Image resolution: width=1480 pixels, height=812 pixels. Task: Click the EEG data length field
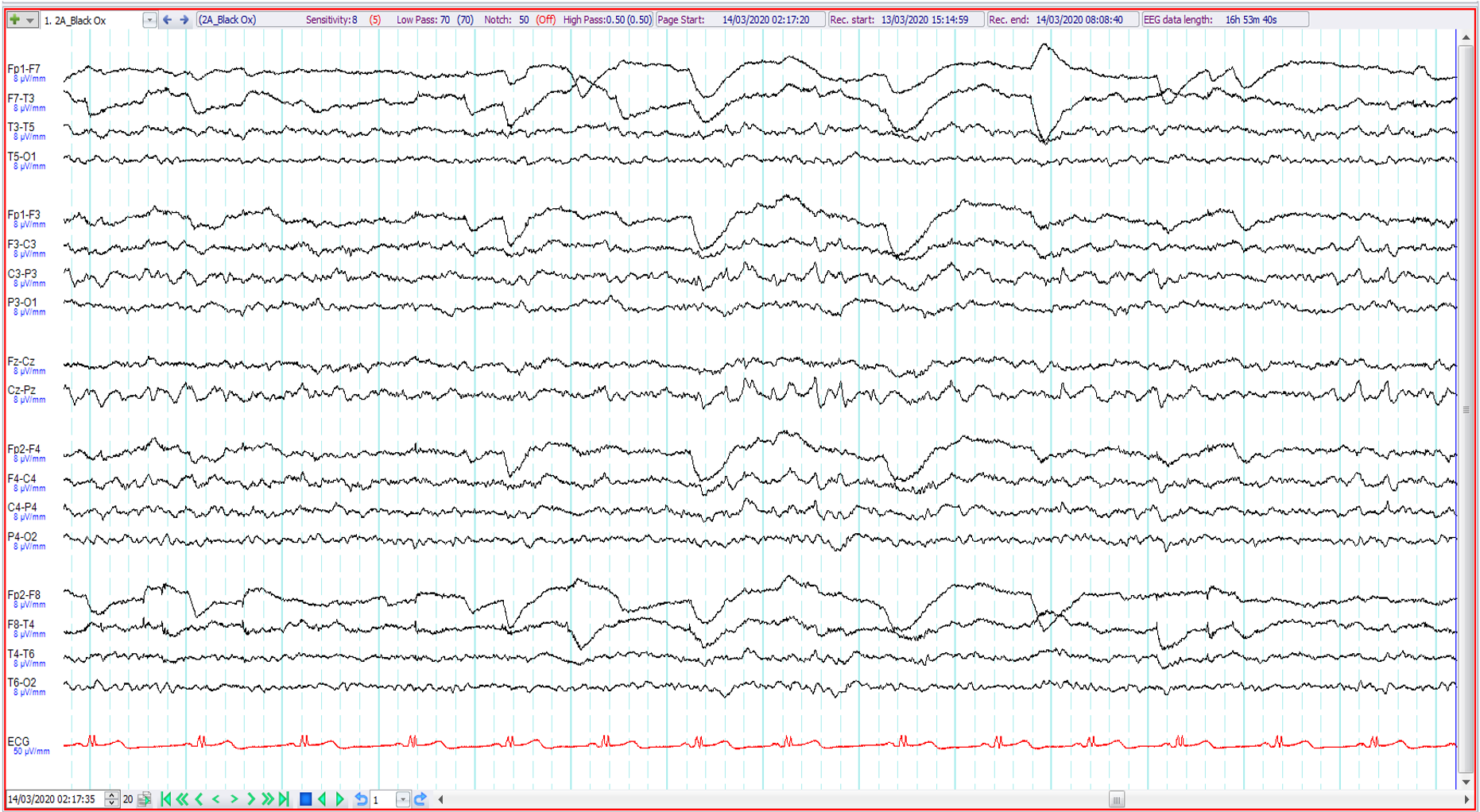1224,20
